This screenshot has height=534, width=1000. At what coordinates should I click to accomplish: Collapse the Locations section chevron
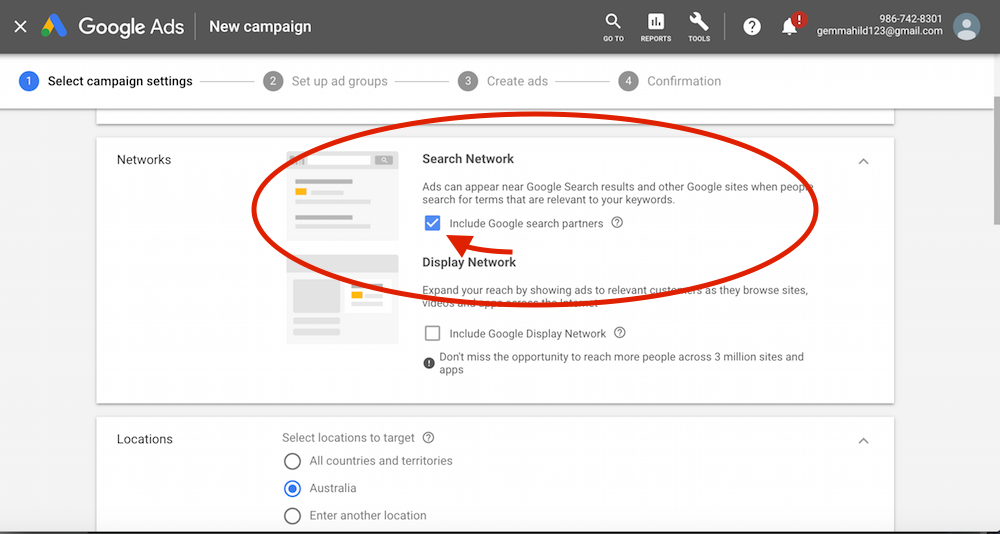pos(864,441)
